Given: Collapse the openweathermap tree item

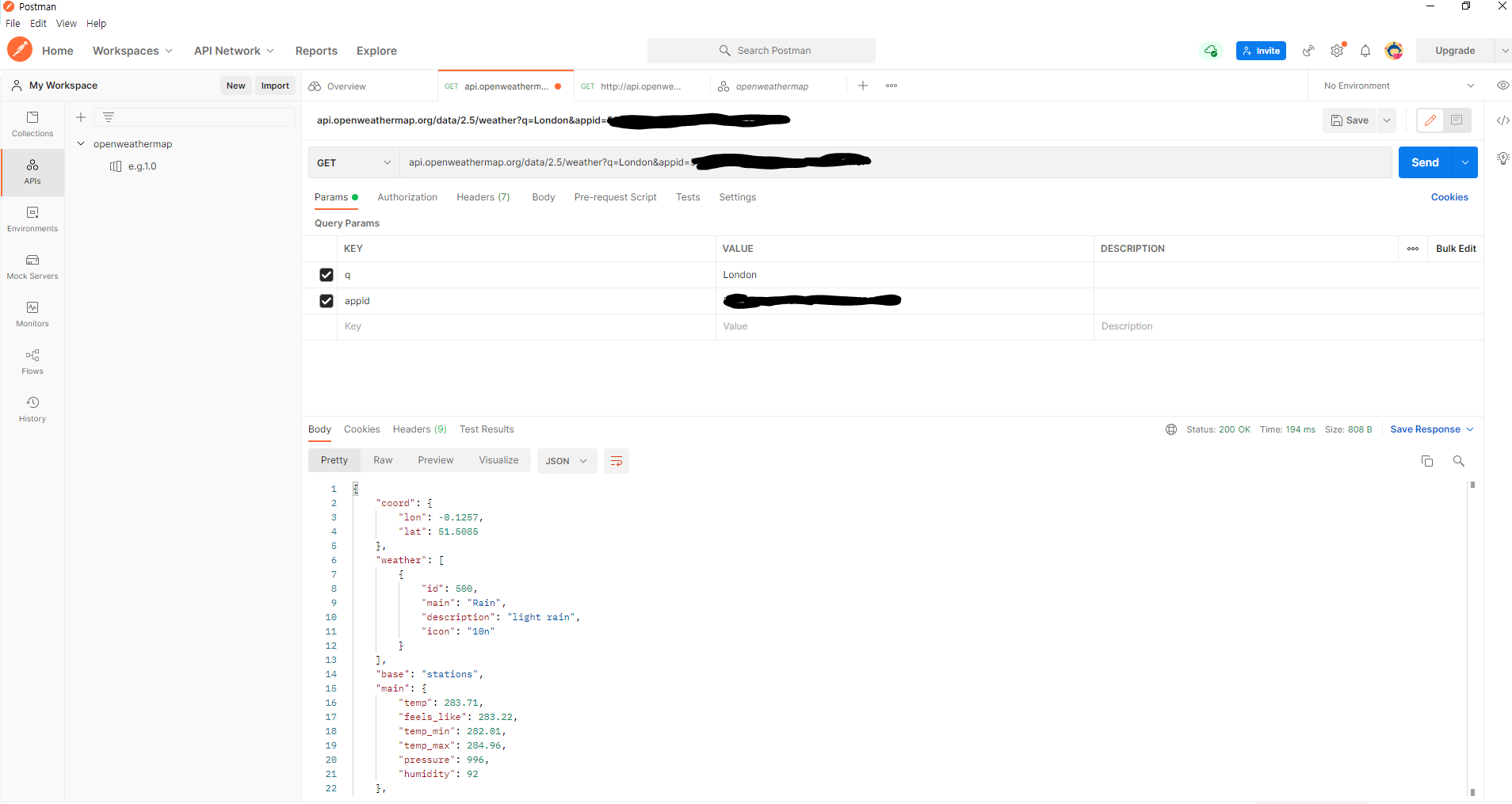Looking at the screenshot, I should tap(81, 143).
